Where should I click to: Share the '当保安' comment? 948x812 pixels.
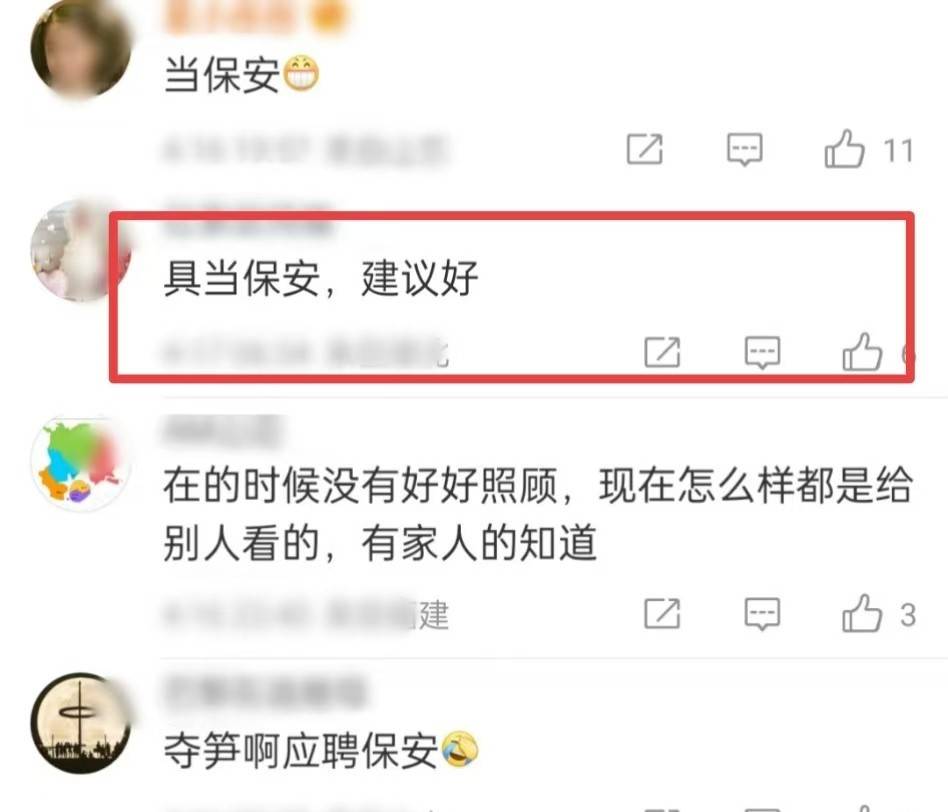tap(644, 149)
